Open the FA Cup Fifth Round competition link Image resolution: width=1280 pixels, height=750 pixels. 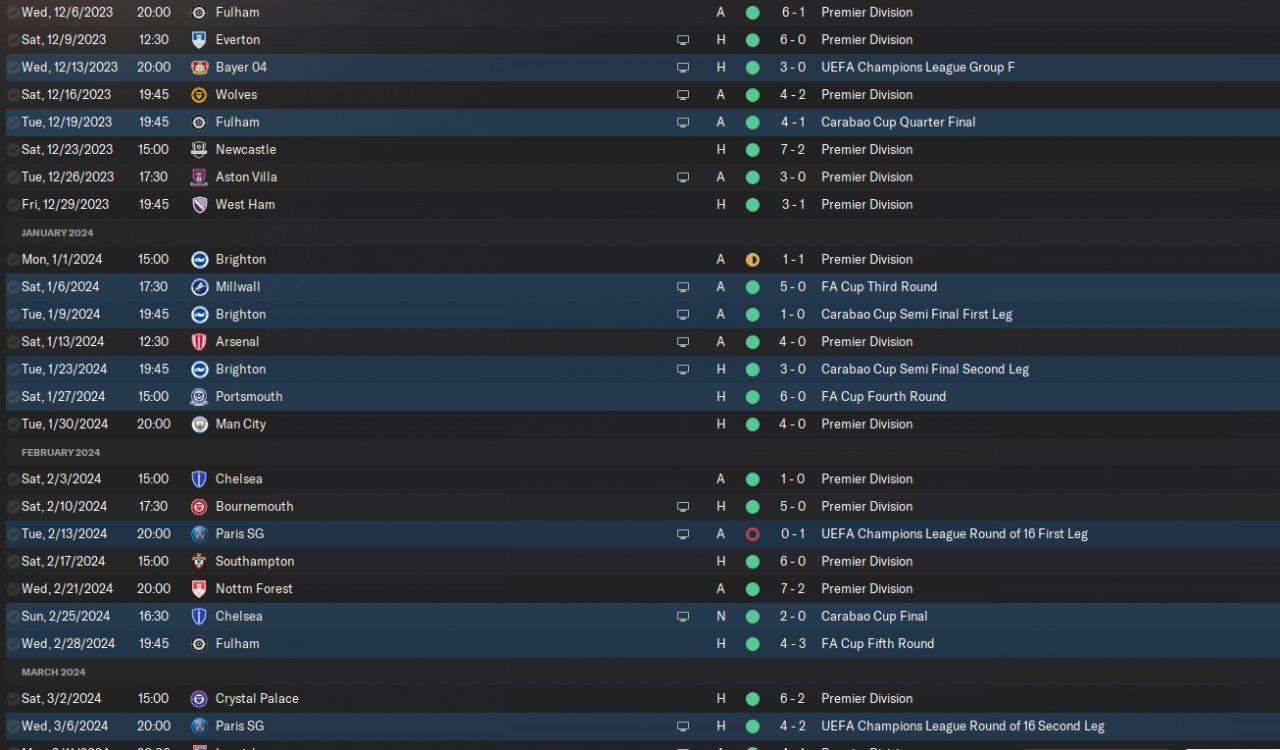[x=878, y=644]
